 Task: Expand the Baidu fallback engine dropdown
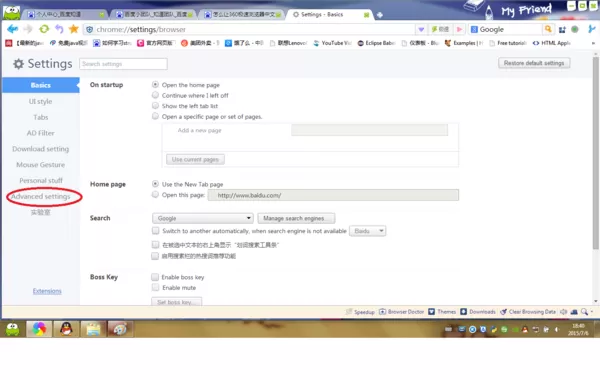pos(367,231)
